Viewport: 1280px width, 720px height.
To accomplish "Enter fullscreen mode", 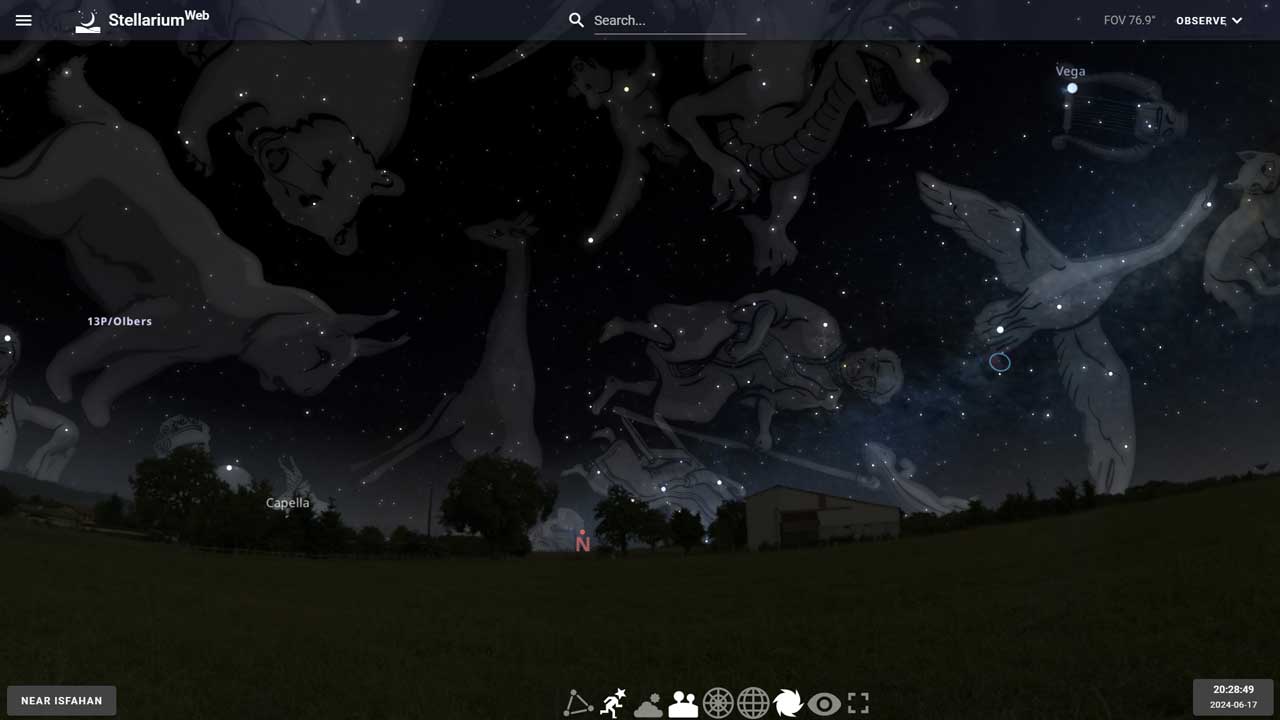I will (x=858, y=703).
